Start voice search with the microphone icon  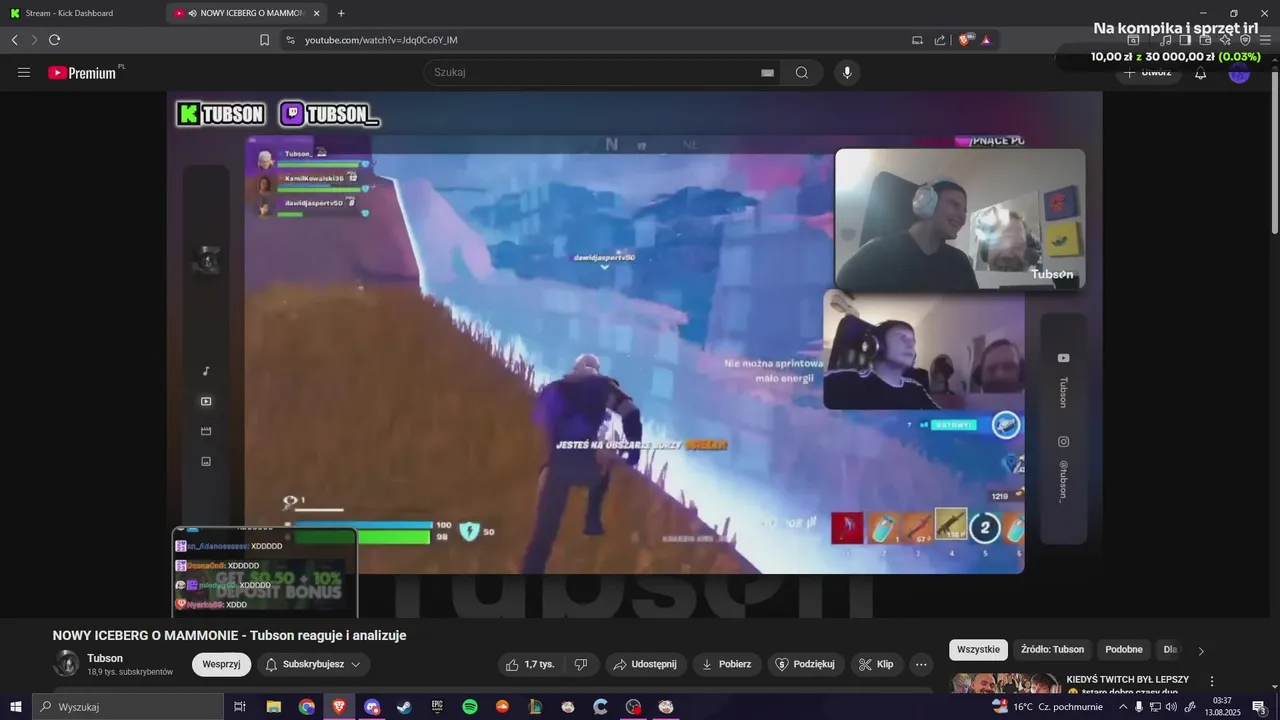coord(847,72)
